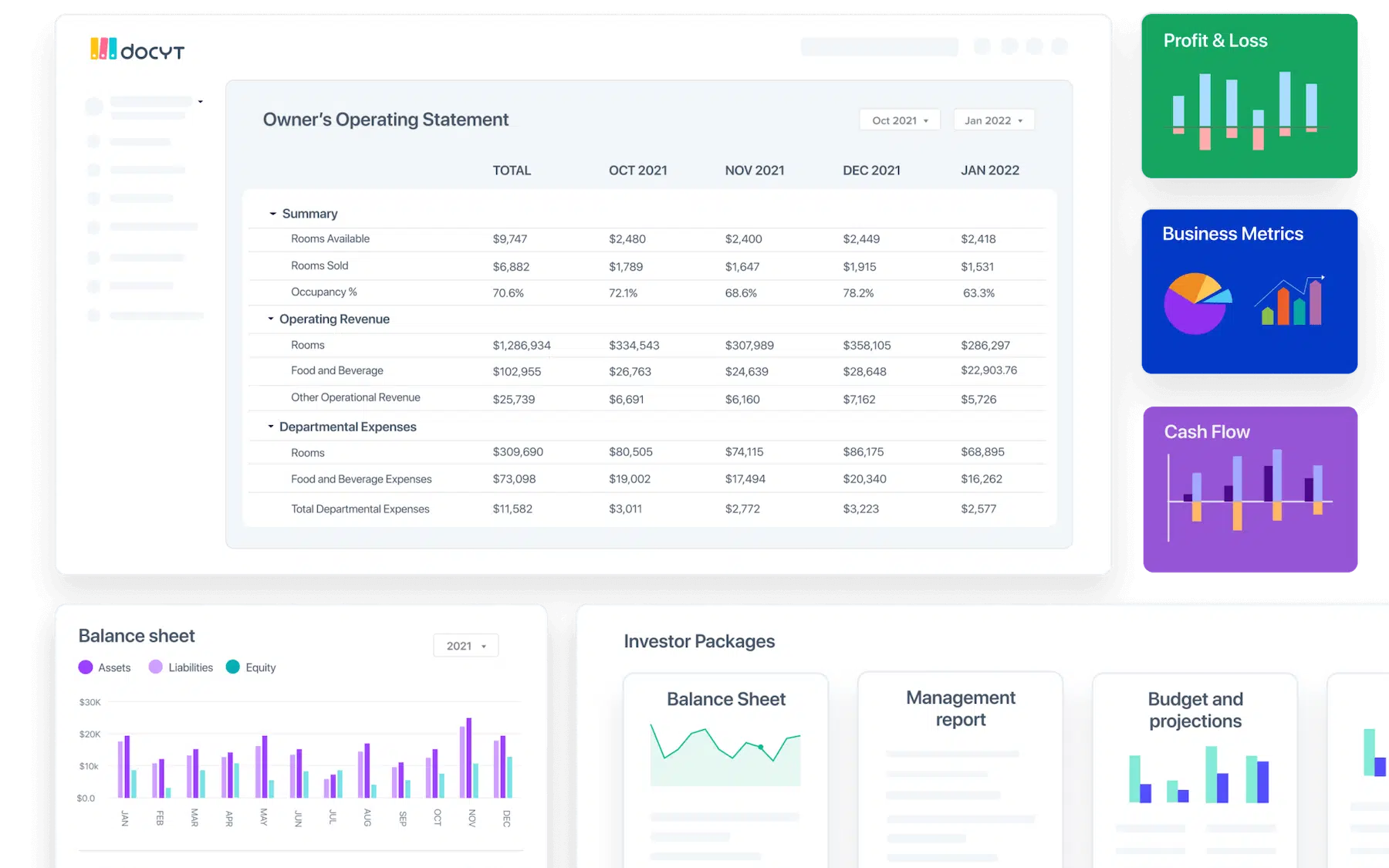Open the Budget and projections package
The image size is (1389, 868).
pos(1195,770)
